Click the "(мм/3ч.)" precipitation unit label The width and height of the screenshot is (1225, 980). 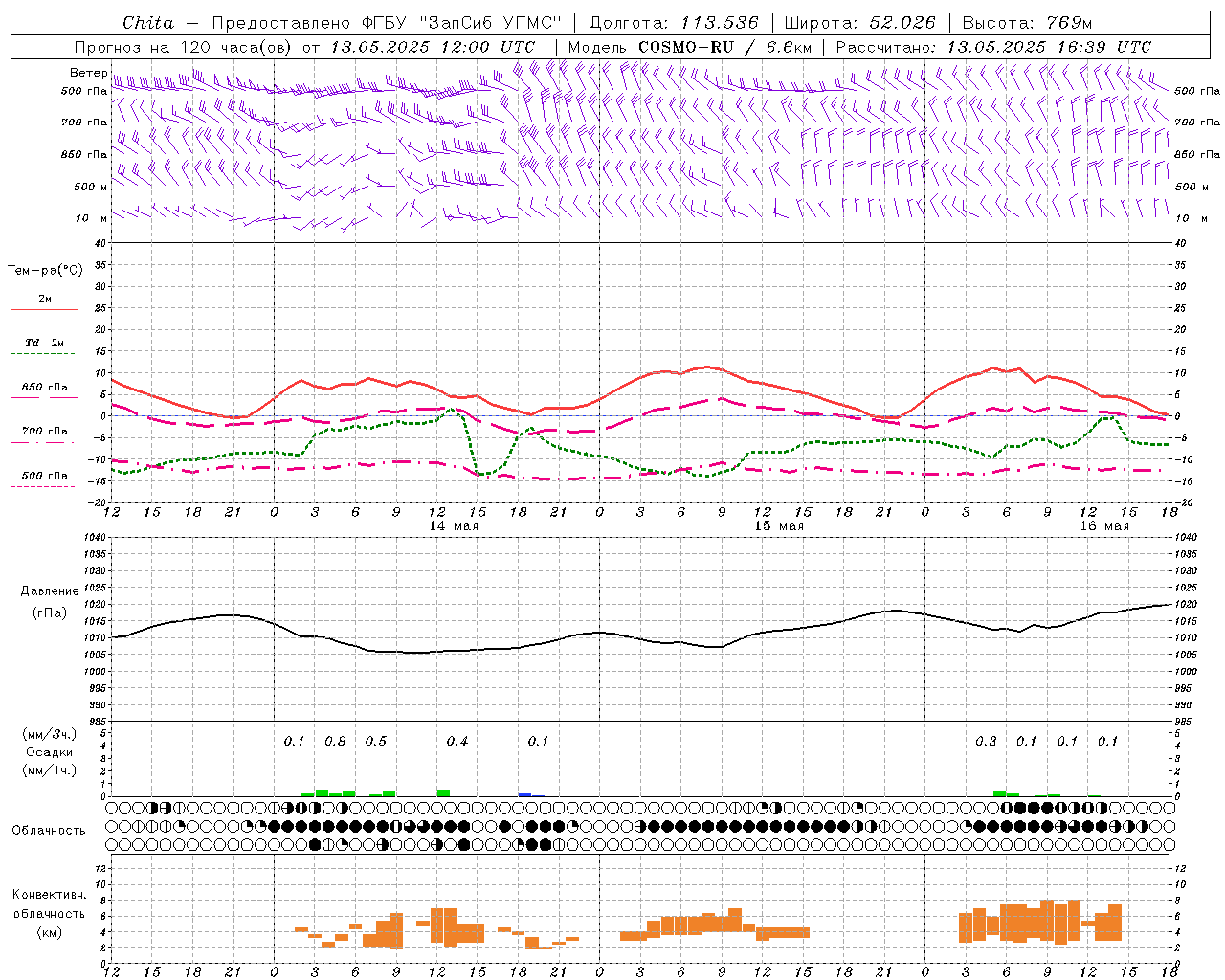48,735
